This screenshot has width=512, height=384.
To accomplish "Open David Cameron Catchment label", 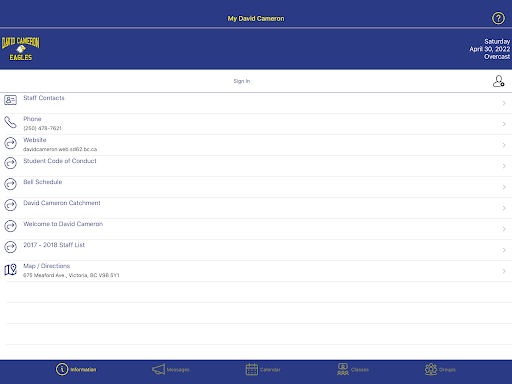I will pos(62,203).
